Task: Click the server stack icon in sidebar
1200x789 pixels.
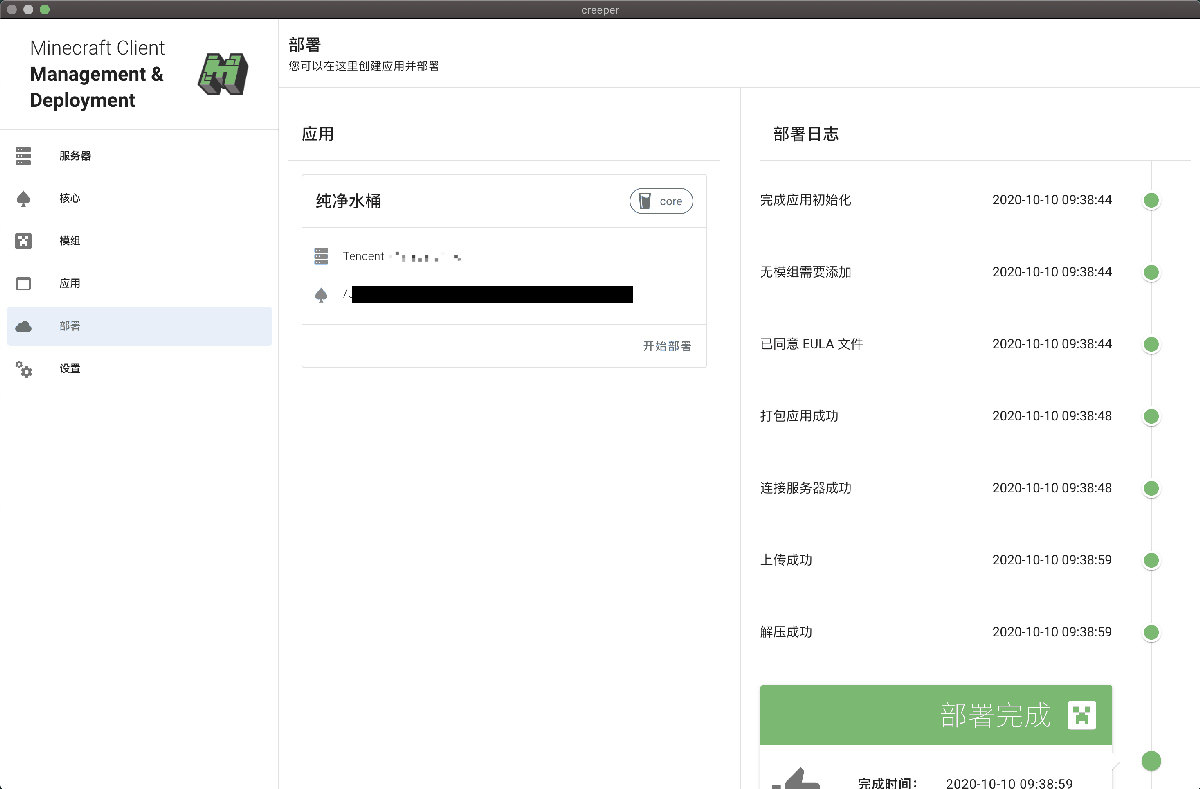Action: click(x=24, y=156)
